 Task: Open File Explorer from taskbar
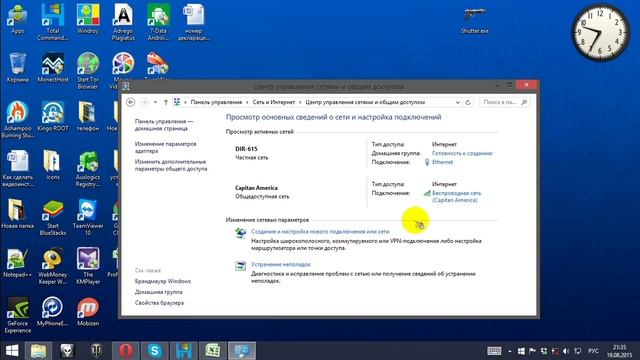38,351
